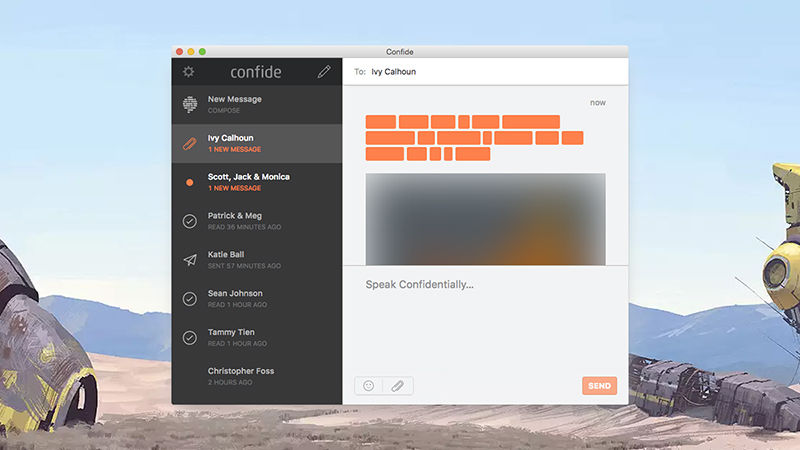
Task: Maximize the window with the green button
Action: point(202,52)
